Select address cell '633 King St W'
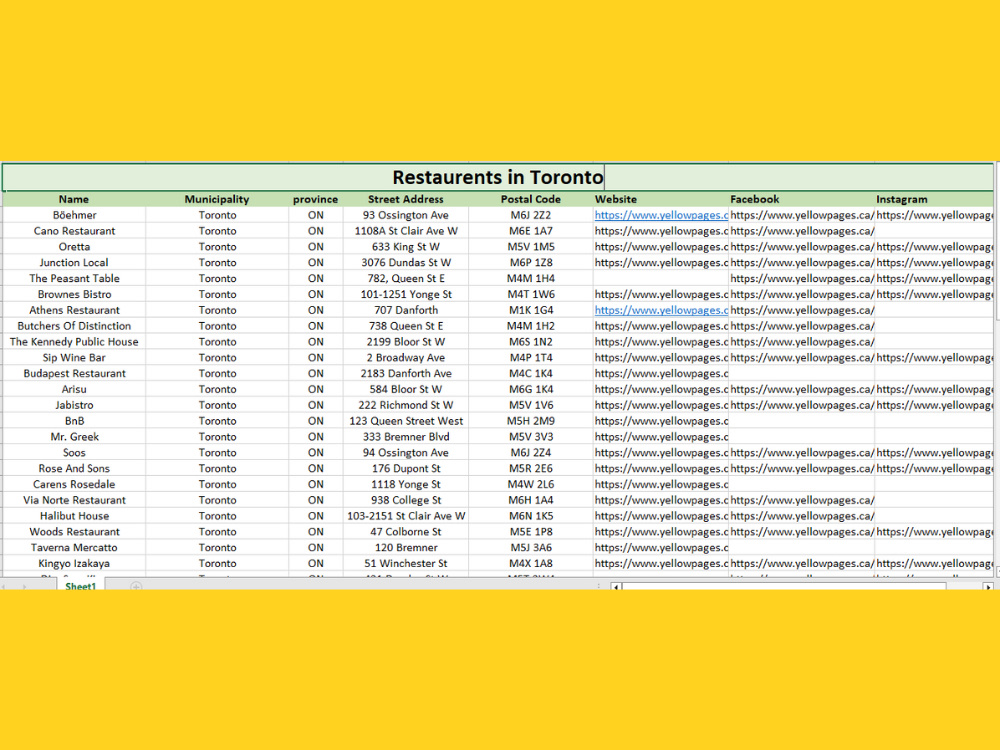Screen dimensions: 1000x750 pos(406,247)
